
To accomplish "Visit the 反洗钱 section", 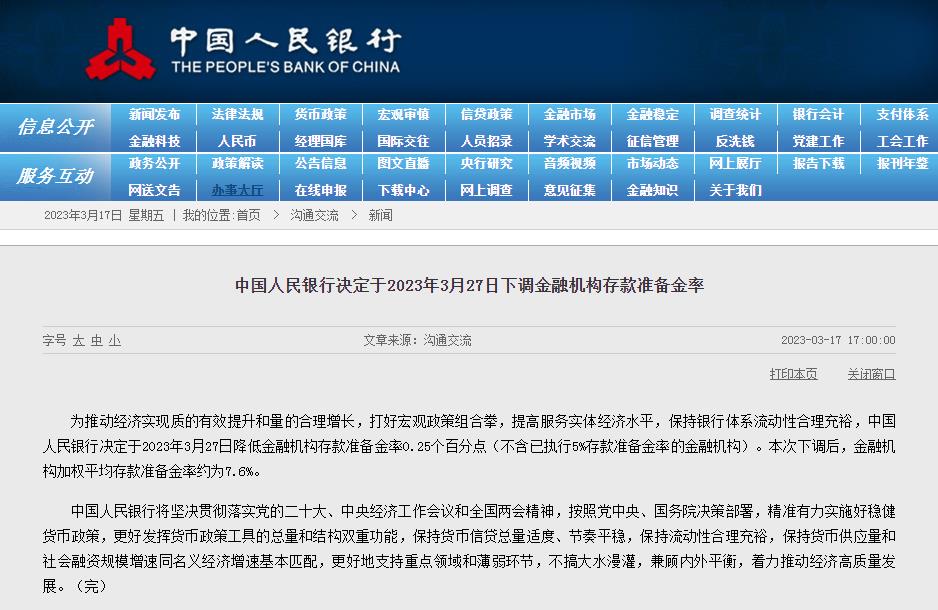I will [735, 141].
